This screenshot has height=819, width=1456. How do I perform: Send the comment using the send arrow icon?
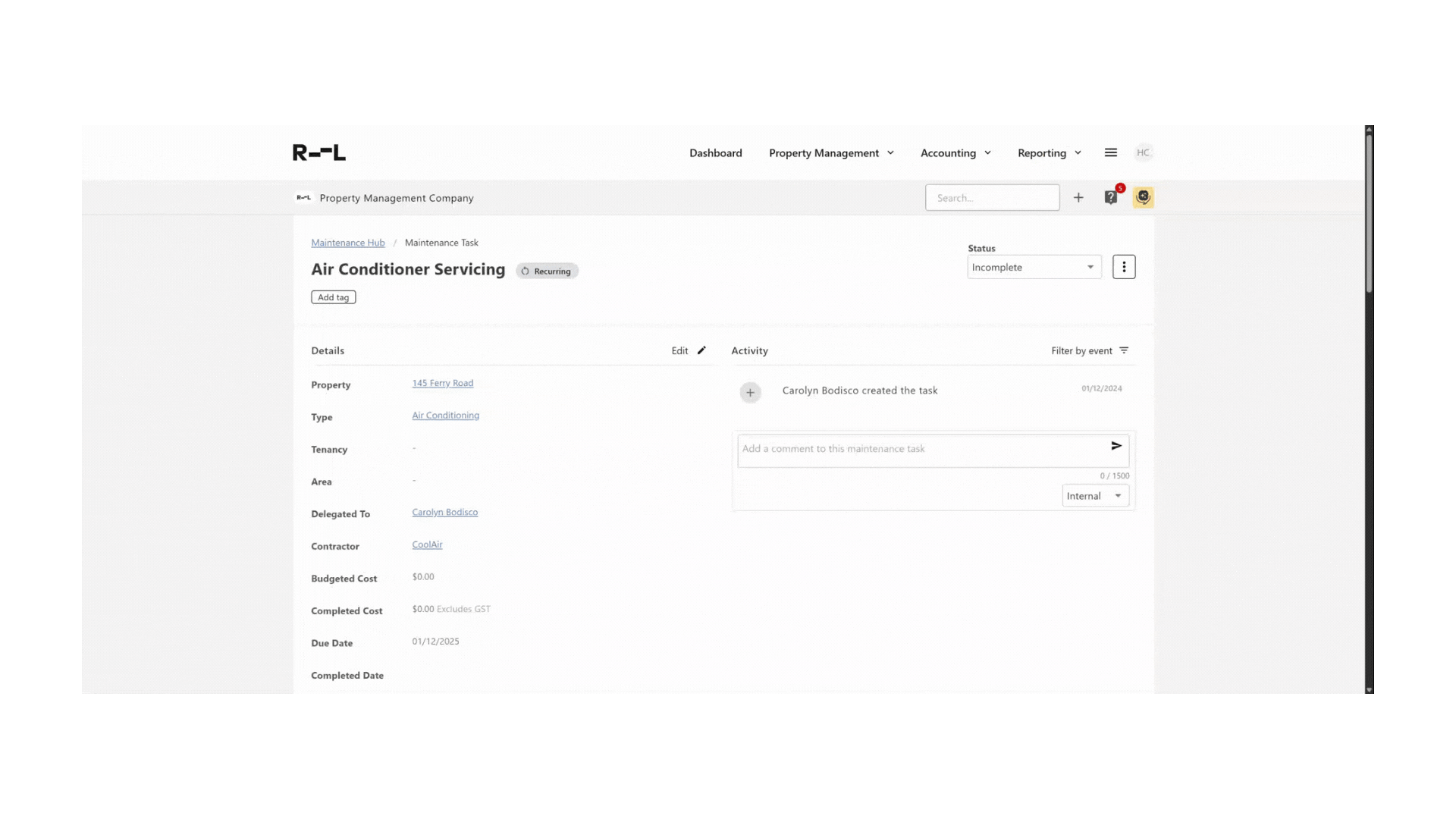click(1116, 447)
